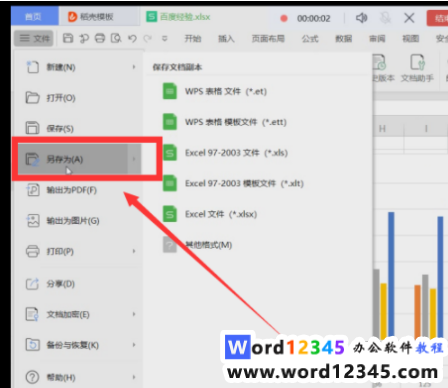Click the undo arrow icon
This screenshot has height=388, width=448.
click(132, 39)
